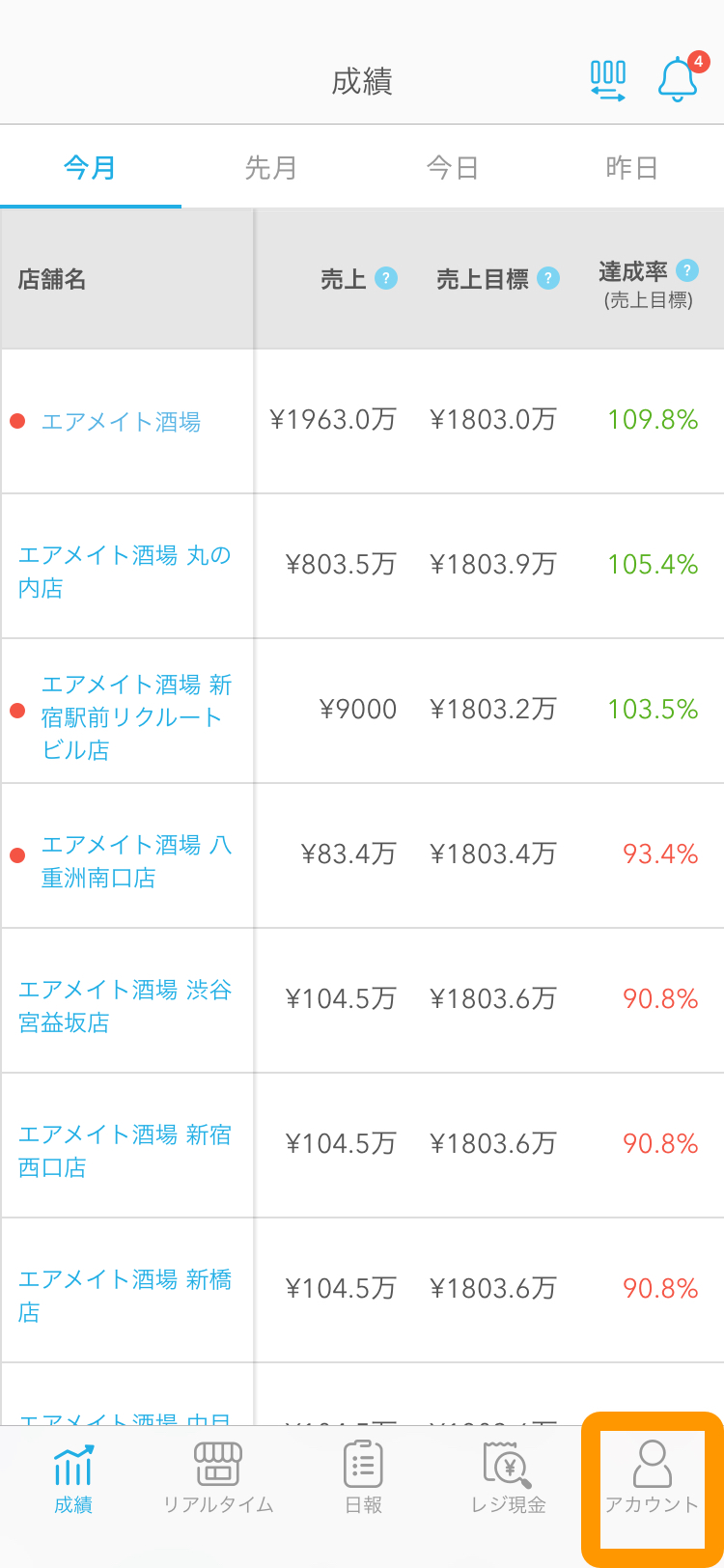Tap the help icon beside 達成率
This screenshot has height=1568, width=724.
click(x=687, y=269)
